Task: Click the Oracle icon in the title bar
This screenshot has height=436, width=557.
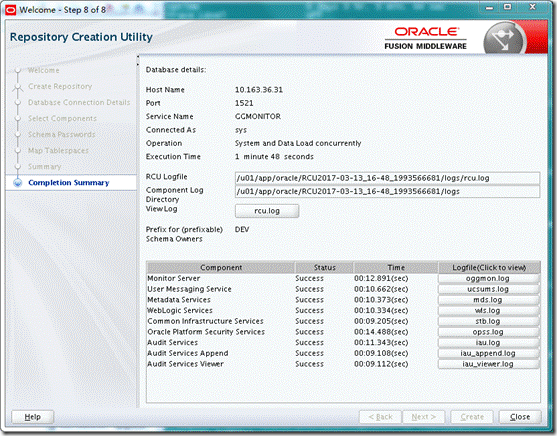Action: [x=11, y=10]
